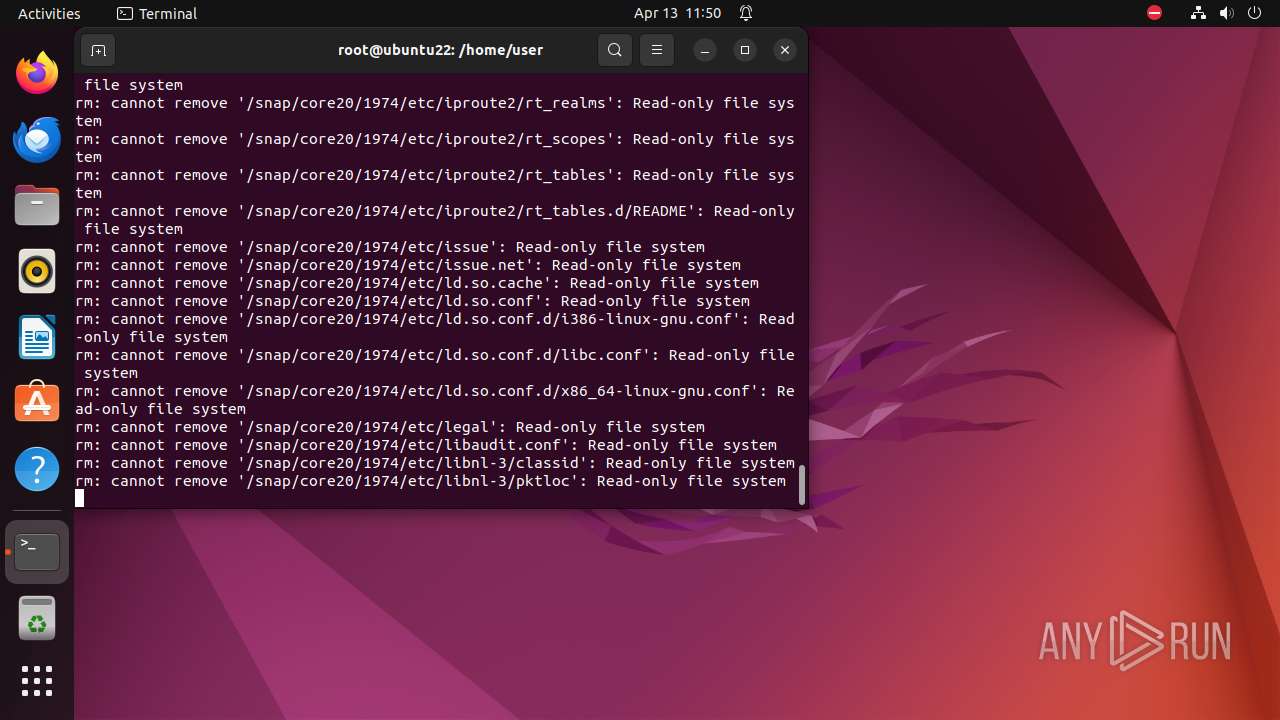
Task: Click the terminal cursor block
Action: pyautogui.click(x=80, y=498)
